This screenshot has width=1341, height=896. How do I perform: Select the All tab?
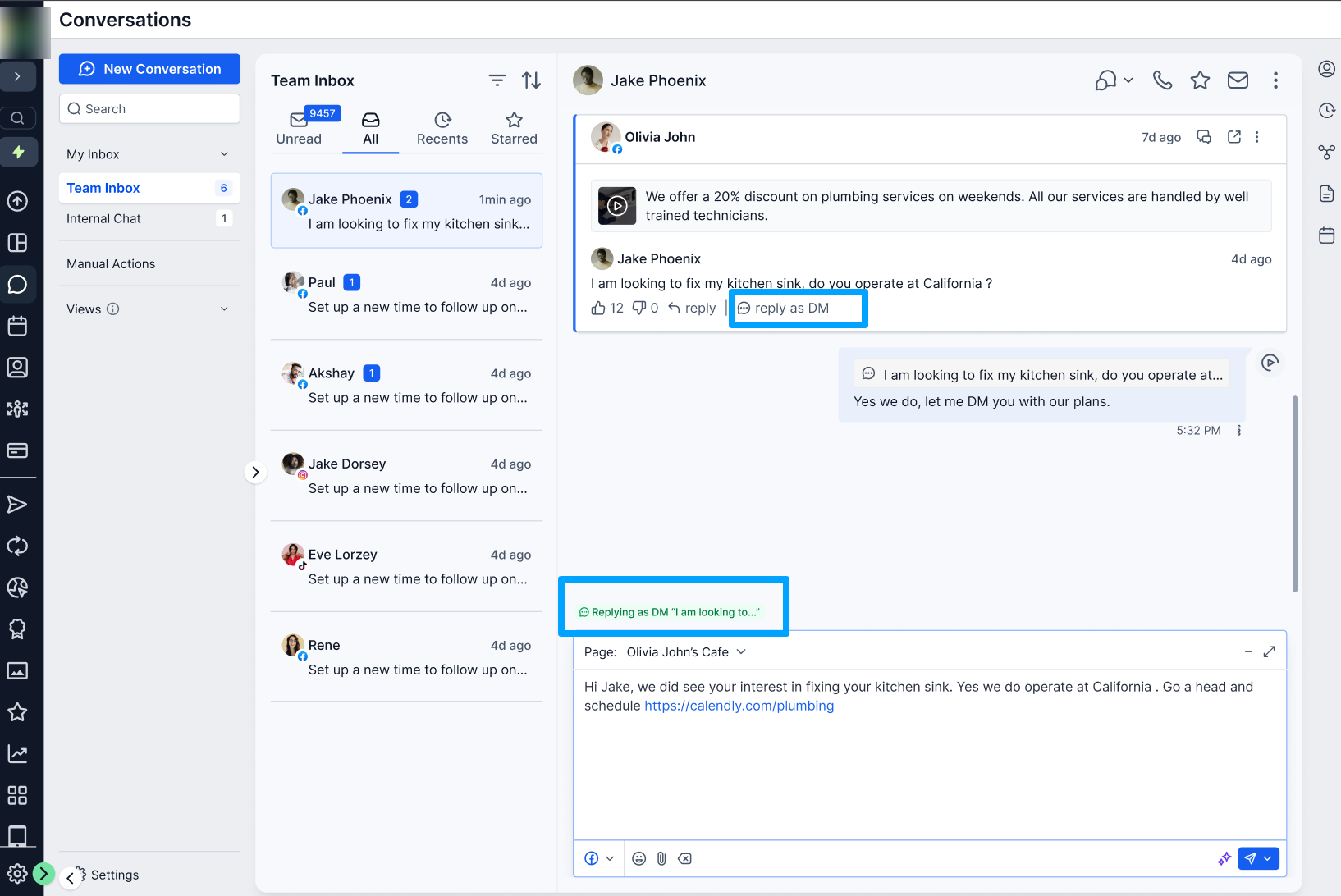click(x=371, y=129)
